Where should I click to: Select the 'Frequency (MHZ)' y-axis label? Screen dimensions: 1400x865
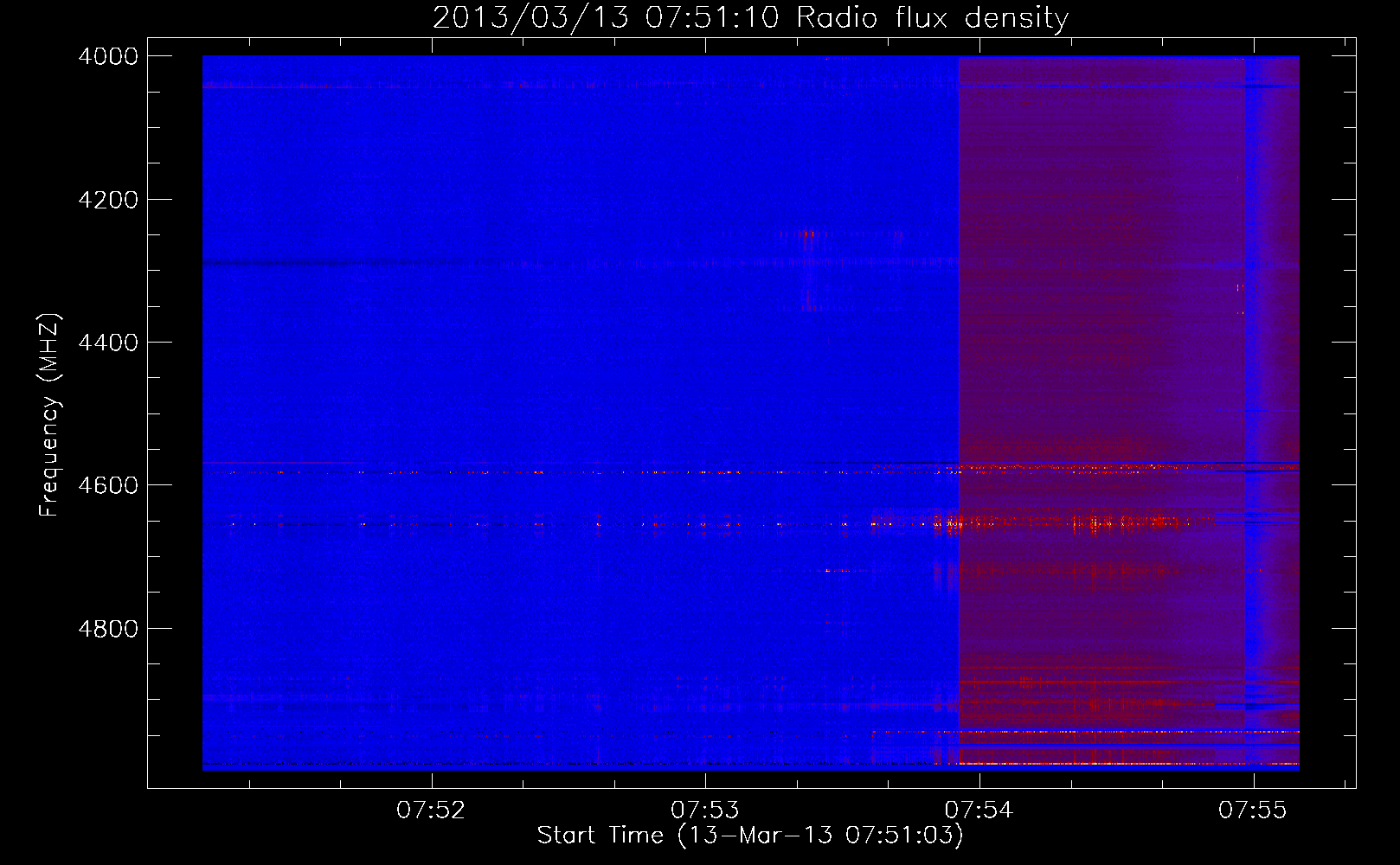49,415
